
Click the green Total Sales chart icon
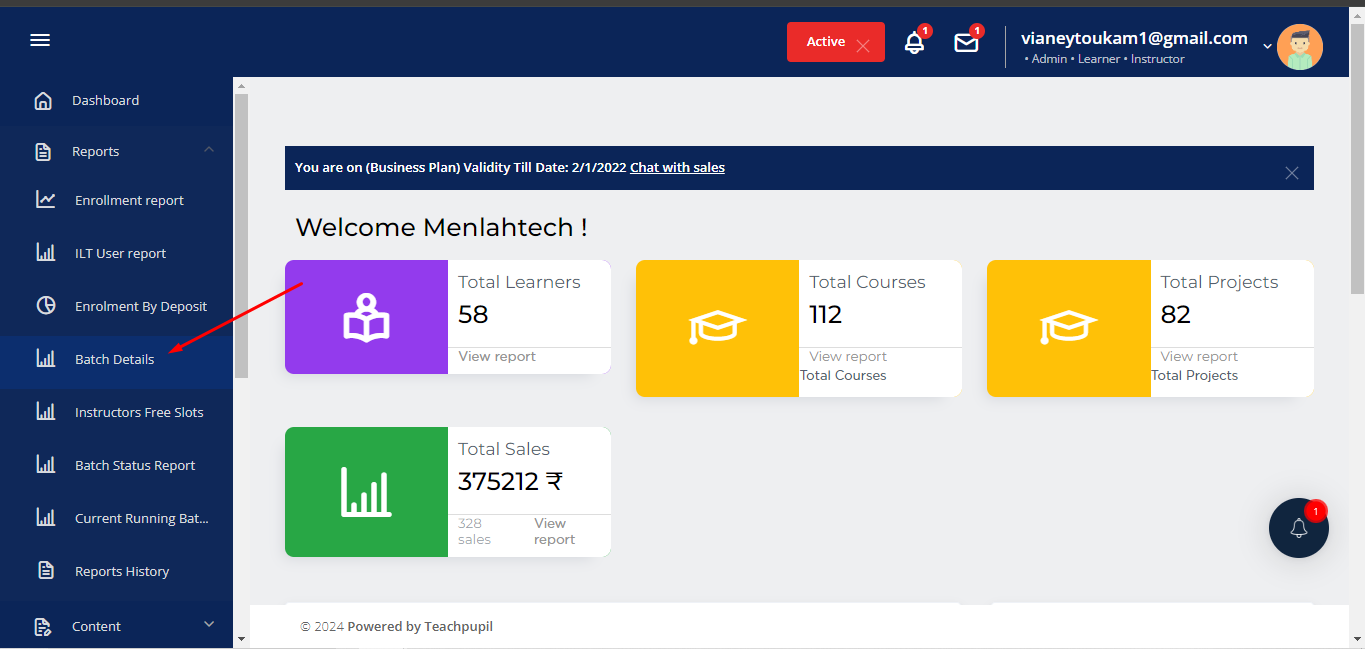point(366,492)
